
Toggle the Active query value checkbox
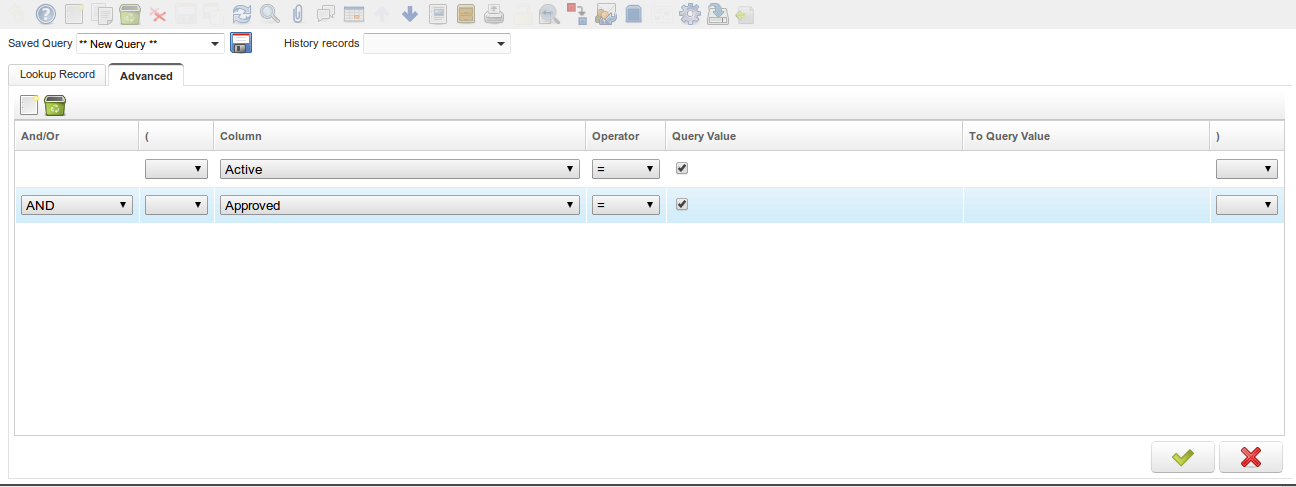682,168
